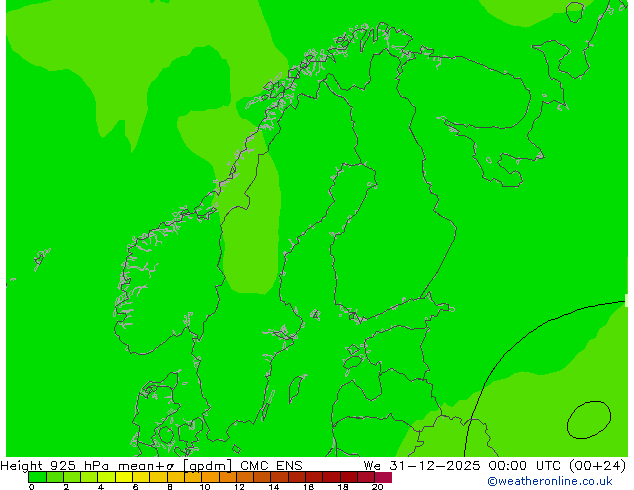Viewport: 634px width, 490px height.
Task: Click the 'mean+σ' text in title
Action: pyautogui.click(x=146, y=466)
